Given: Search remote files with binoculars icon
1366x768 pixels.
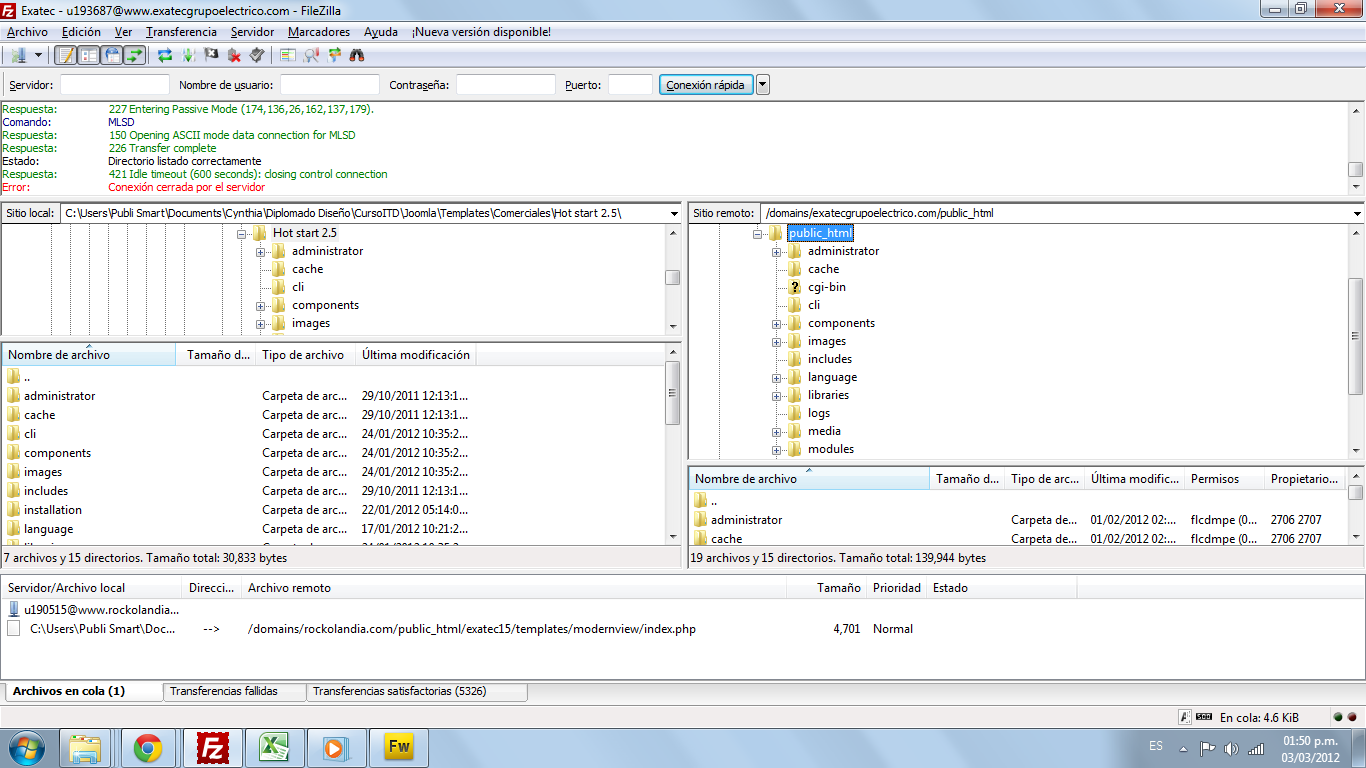Looking at the screenshot, I should [x=357, y=55].
